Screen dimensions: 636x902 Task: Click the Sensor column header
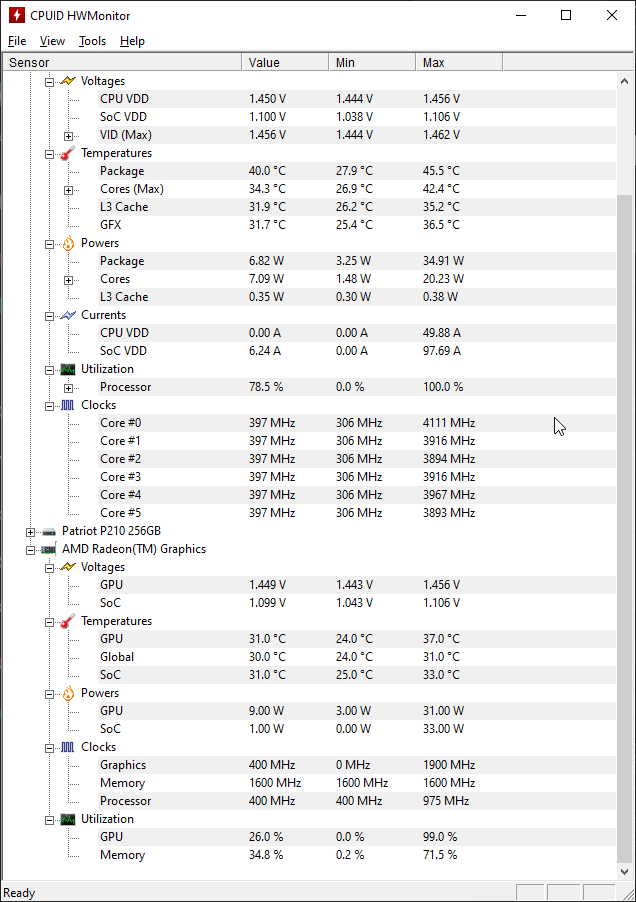click(120, 61)
